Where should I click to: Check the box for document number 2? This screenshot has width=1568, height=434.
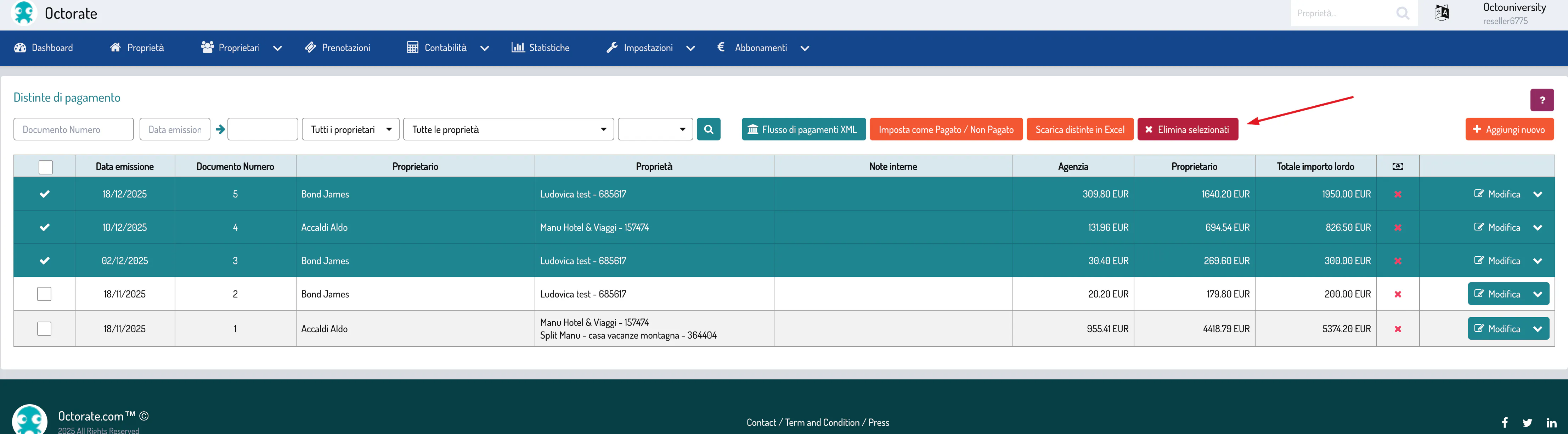pos(44,294)
